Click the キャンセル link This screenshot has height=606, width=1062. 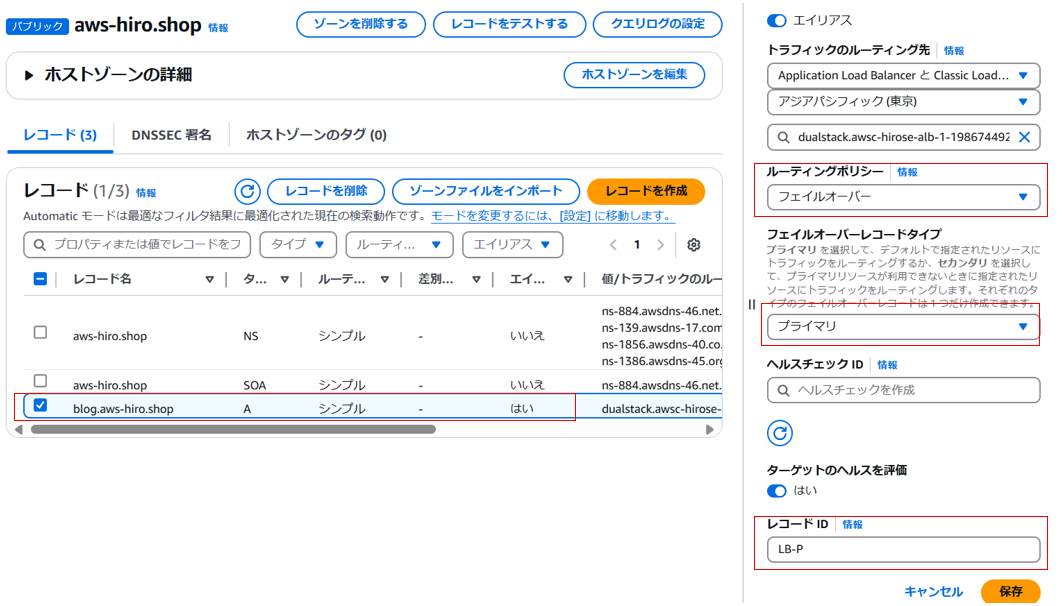coord(933,591)
